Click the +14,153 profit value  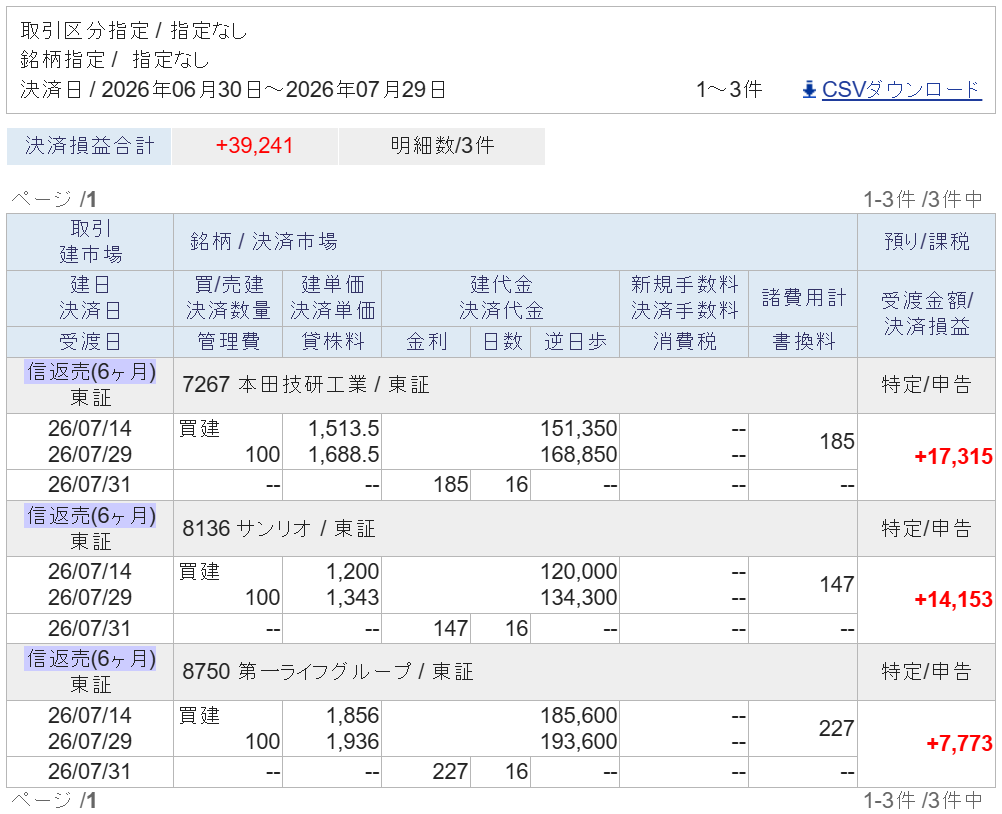click(x=953, y=599)
